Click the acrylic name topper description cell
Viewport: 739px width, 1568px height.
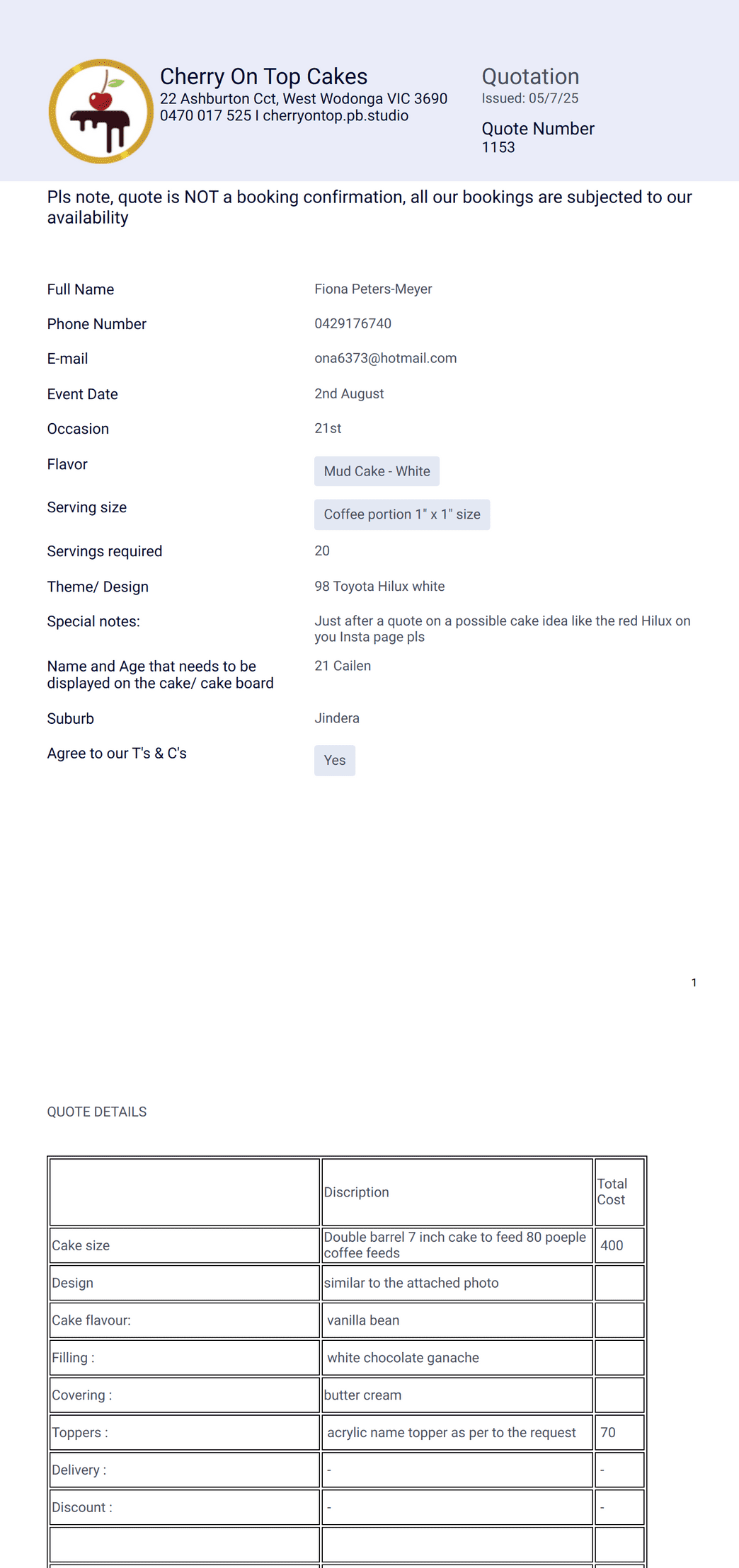(457, 1432)
